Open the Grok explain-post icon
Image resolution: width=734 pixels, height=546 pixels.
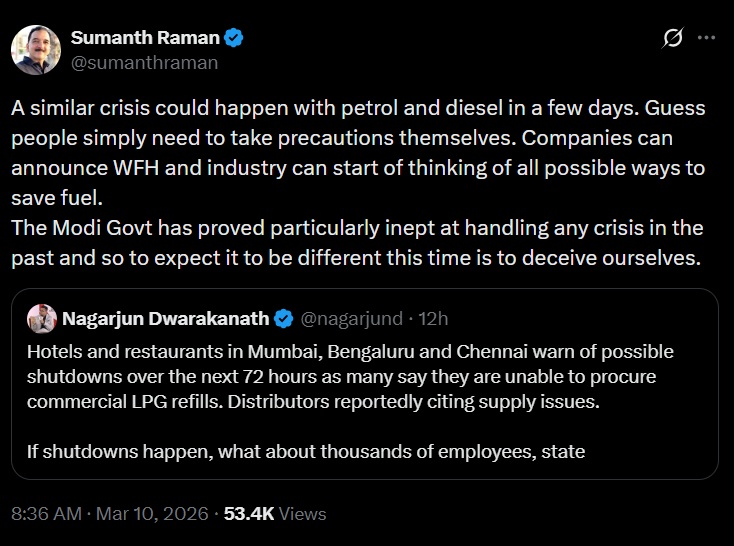tap(673, 38)
